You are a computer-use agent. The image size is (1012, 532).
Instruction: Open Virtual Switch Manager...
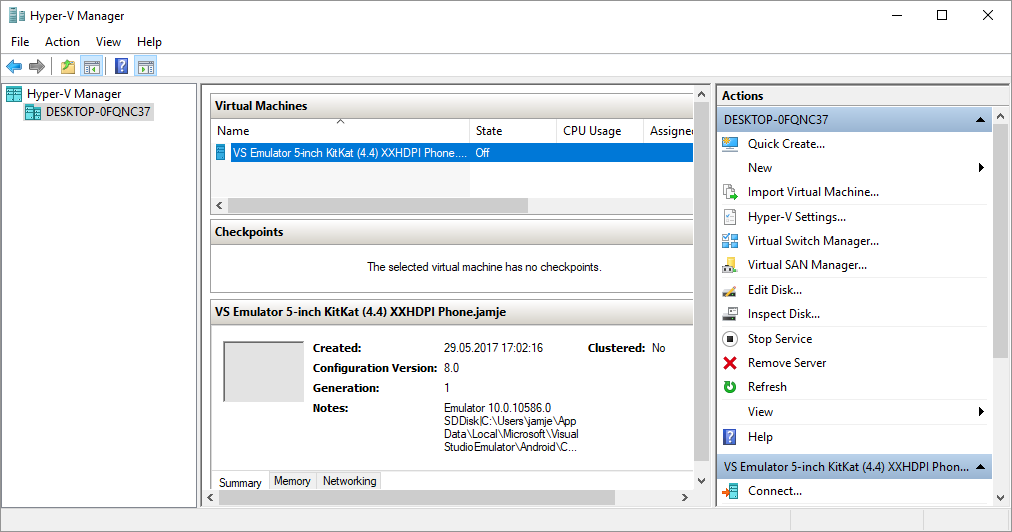point(813,241)
